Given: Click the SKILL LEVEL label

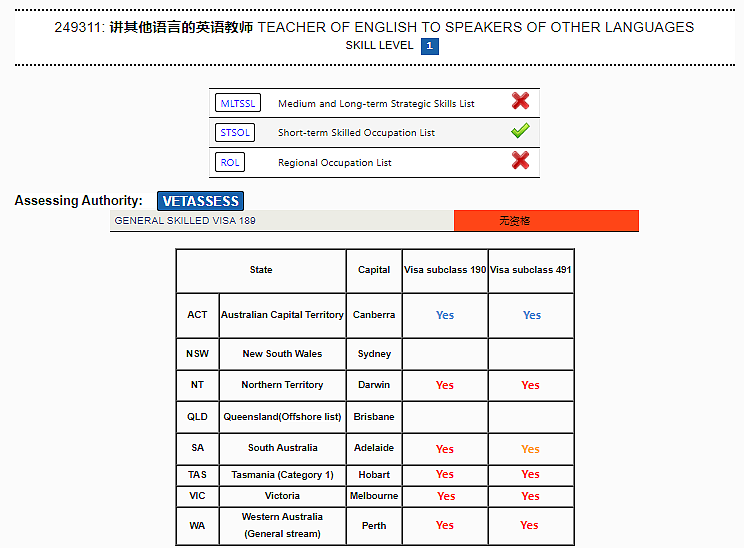Looking at the screenshot, I should (x=379, y=46).
